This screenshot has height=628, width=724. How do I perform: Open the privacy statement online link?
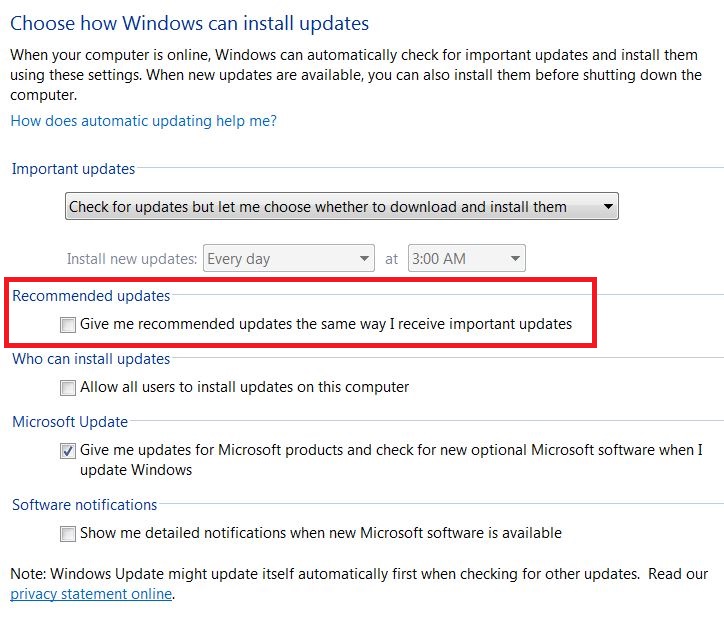(91, 594)
